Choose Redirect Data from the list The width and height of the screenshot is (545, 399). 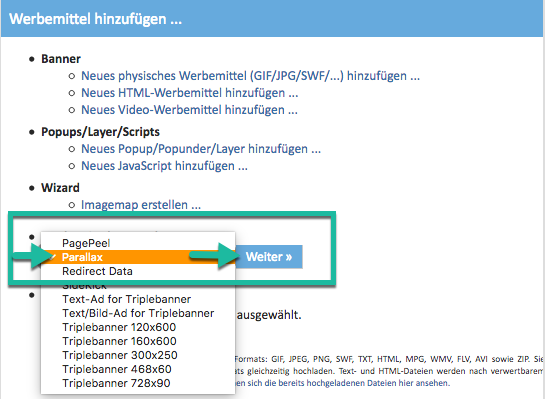[x=138, y=271]
